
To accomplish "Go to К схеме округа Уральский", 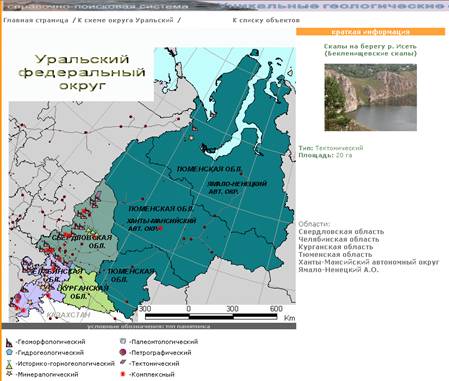I will (x=125, y=20).
